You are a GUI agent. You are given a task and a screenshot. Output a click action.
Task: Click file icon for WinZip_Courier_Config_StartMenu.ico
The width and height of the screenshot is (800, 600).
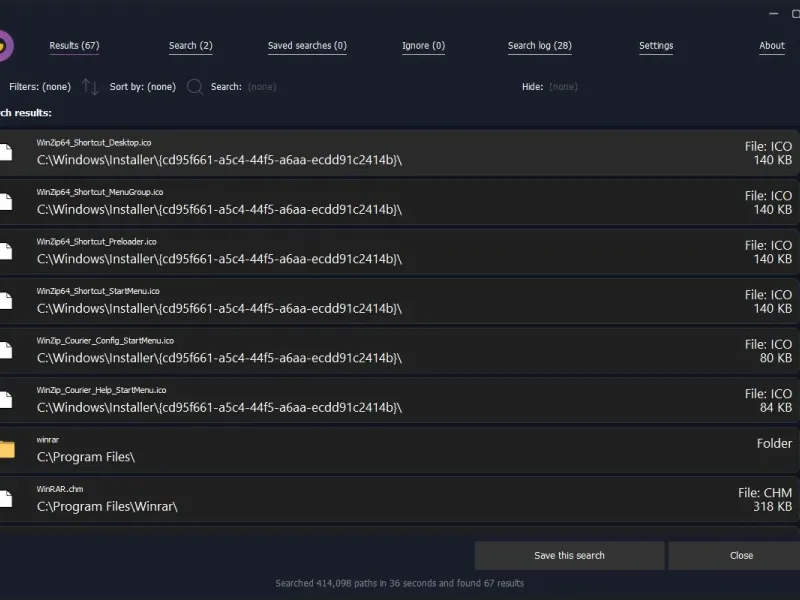coord(6,351)
